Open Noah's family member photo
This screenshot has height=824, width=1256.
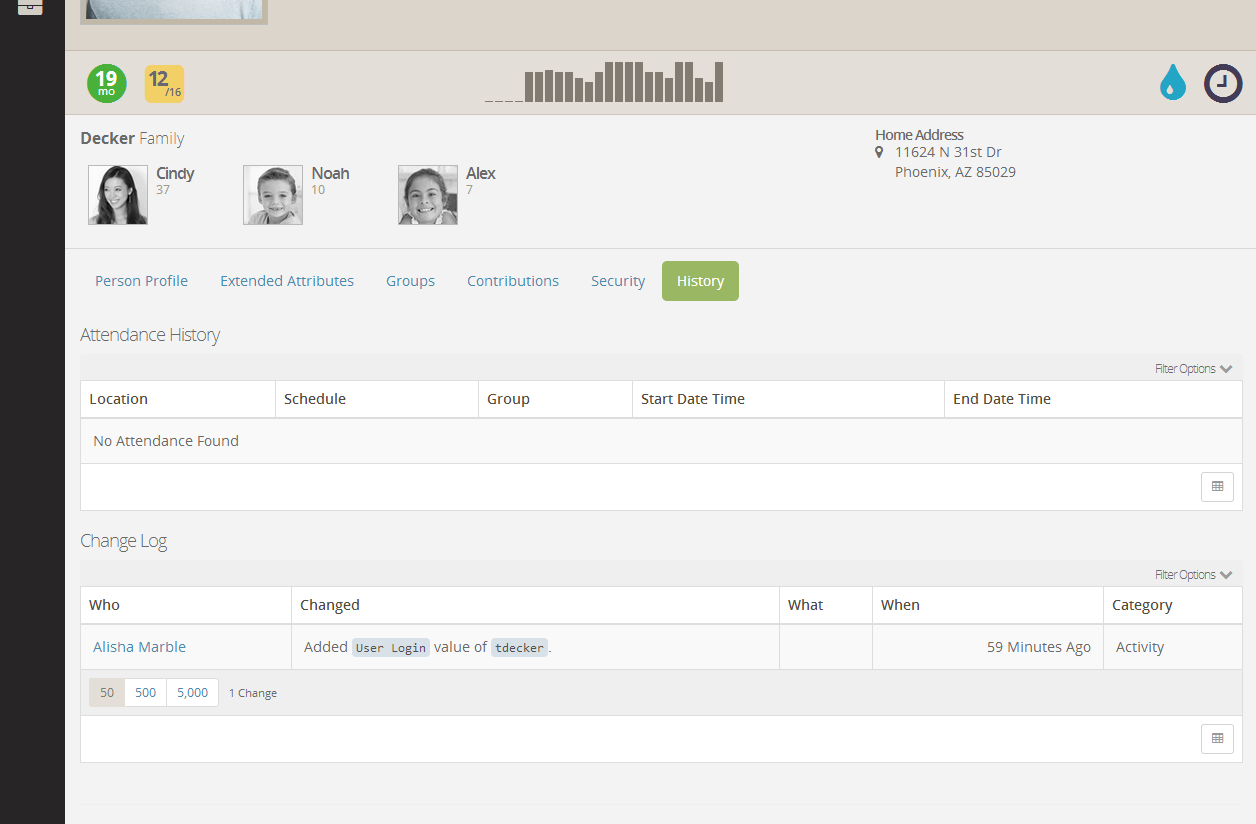point(273,195)
